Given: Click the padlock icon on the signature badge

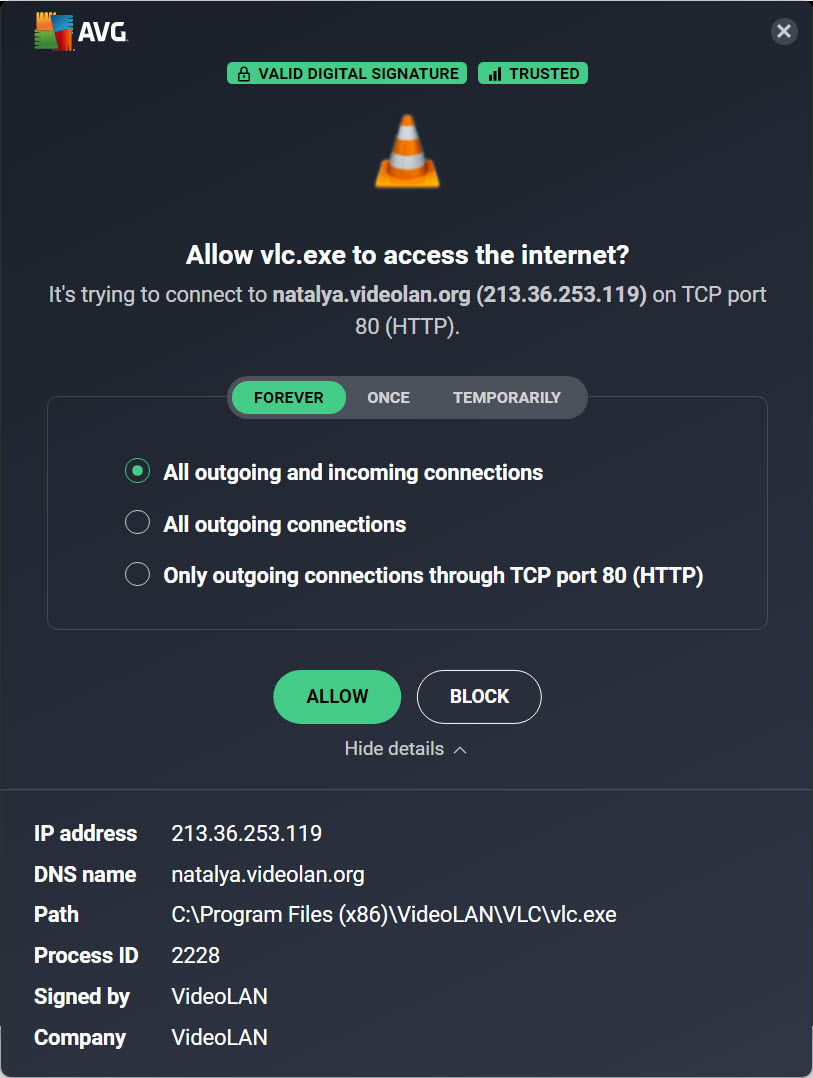Looking at the screenshot, I should 244,74.
